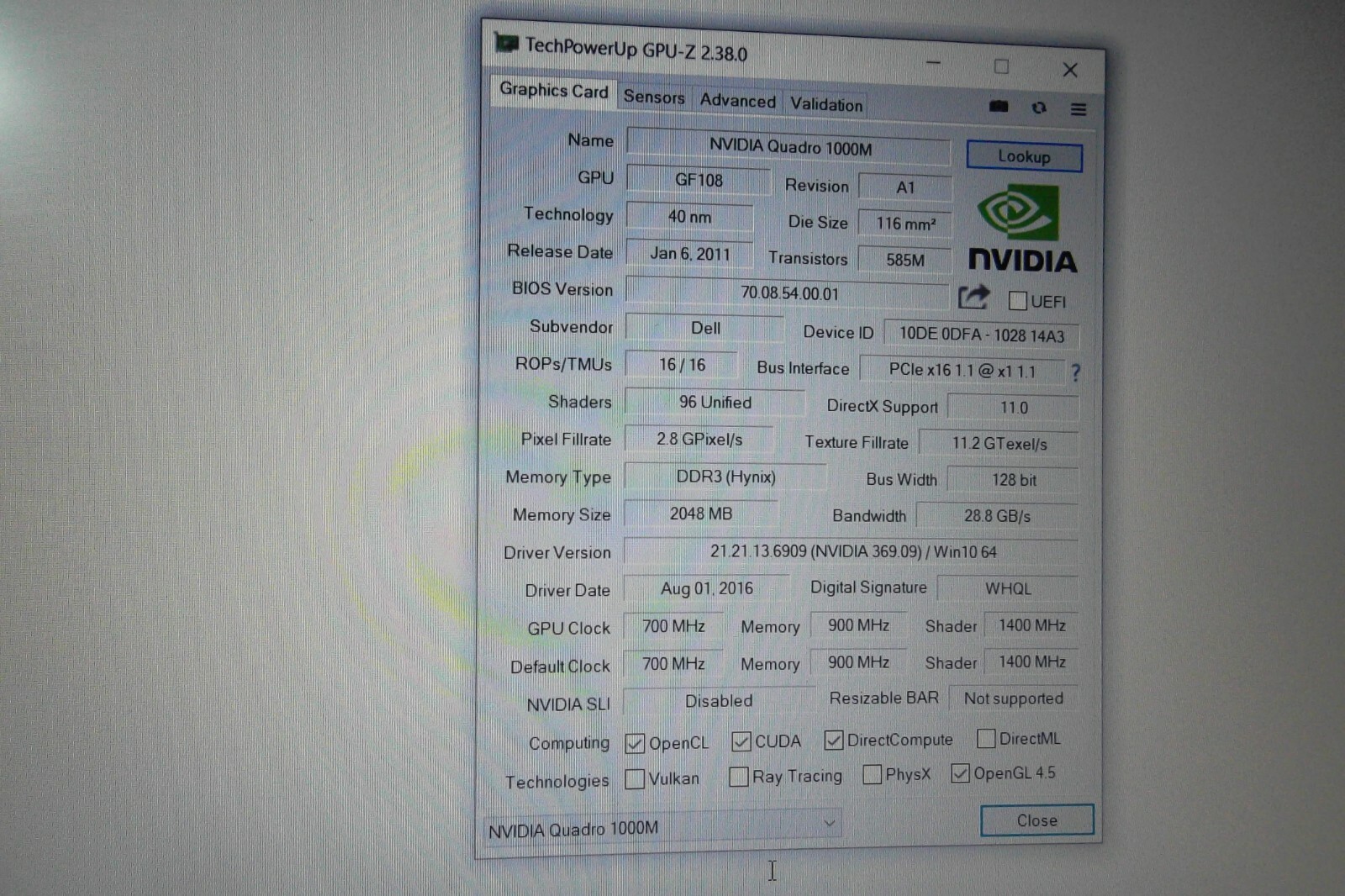Click the Memory Size field 2048 MB

point(701,514)
